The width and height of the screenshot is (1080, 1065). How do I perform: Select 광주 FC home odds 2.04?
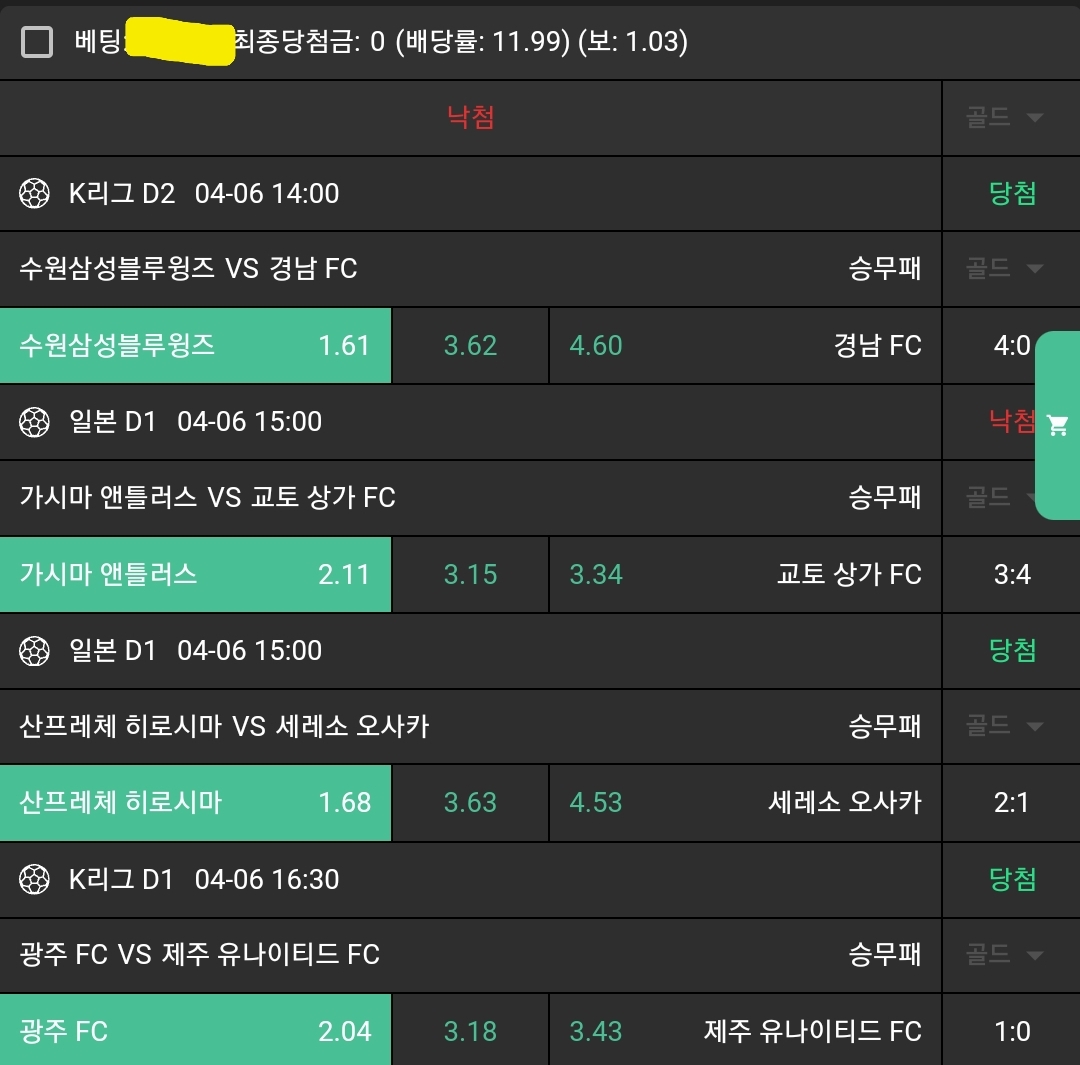196,1030
